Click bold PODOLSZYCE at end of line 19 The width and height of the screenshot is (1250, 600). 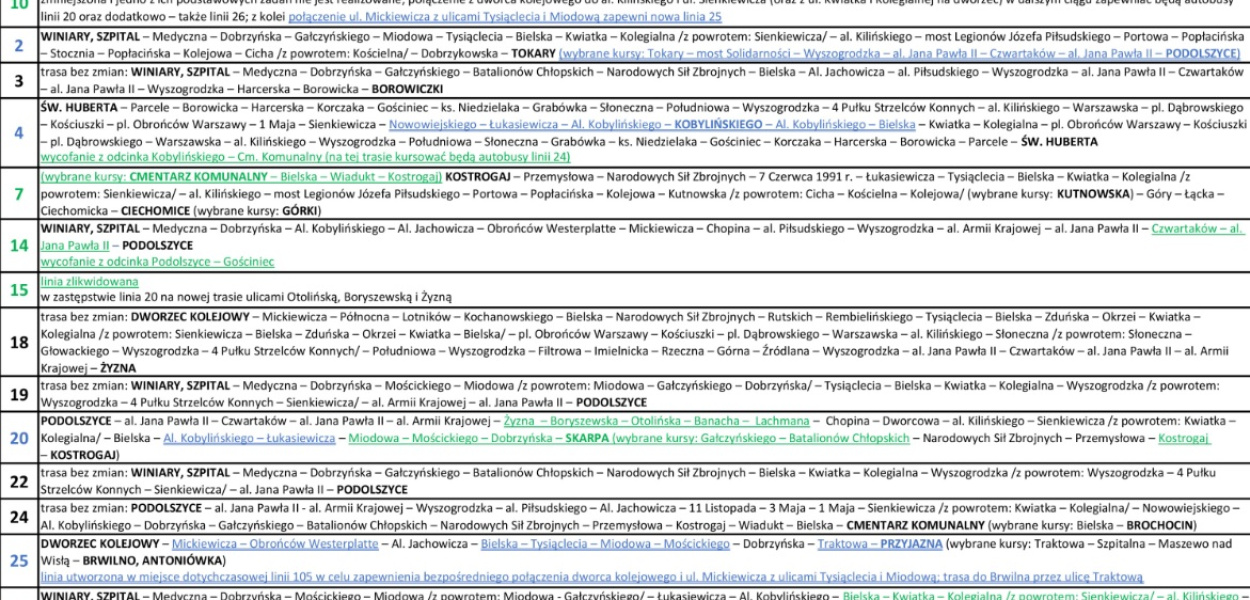click(x=611, y=403)
